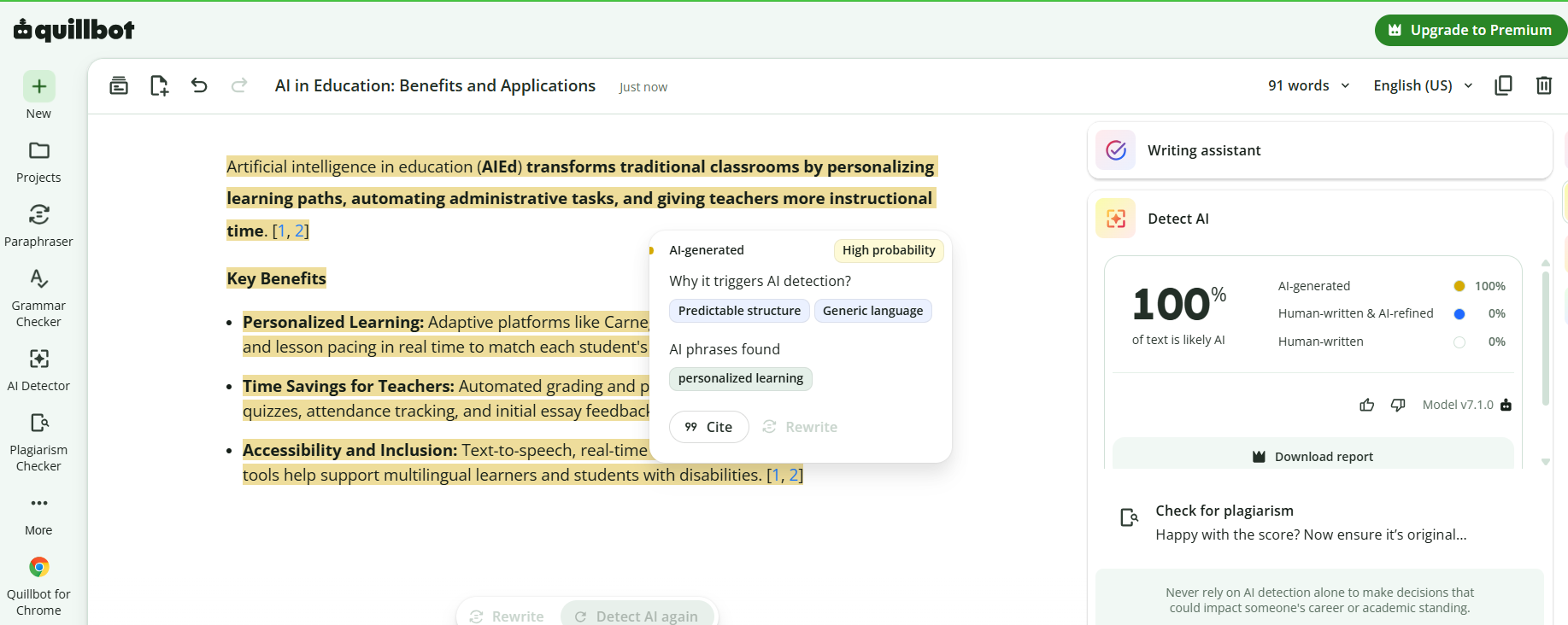Click the 'Just now' timestamp
Screen dimensions: 1568x625
click(643, 87)
